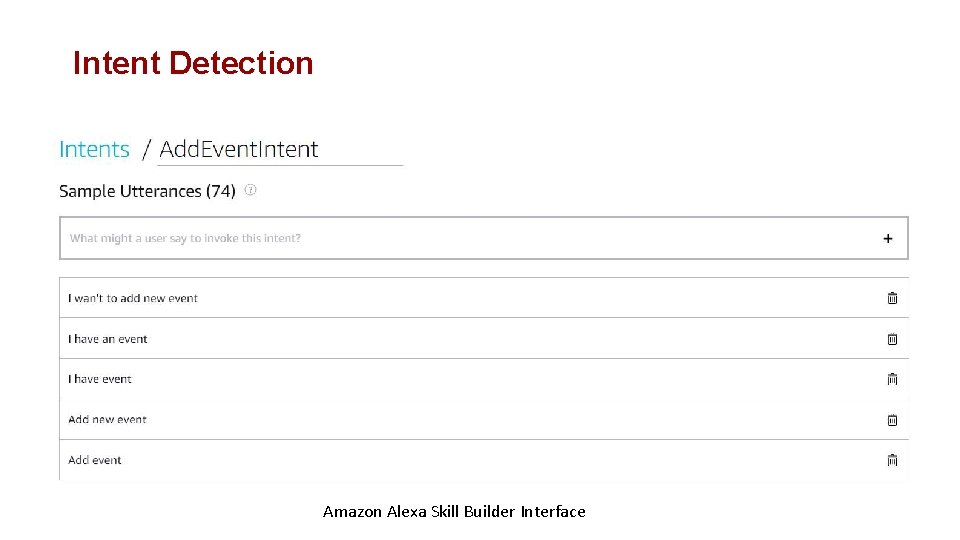This screenshot has height=540, width=960.
Task: Select the "I have an event" utterance text
Action: tap(108, 339)
